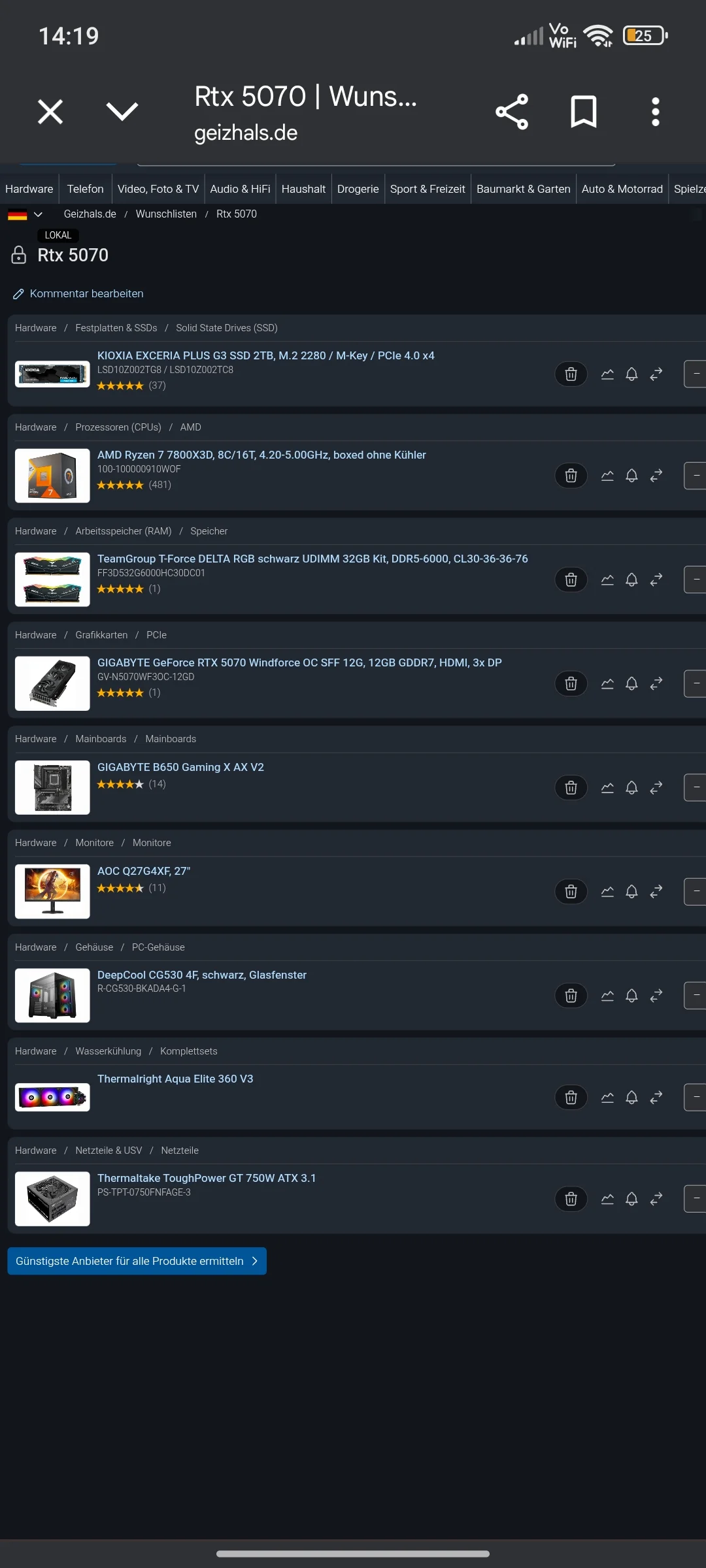Click Günstigste Anbieter für alle Produkte ermitteln
706x1568 pixels.
pos(137,1261)
